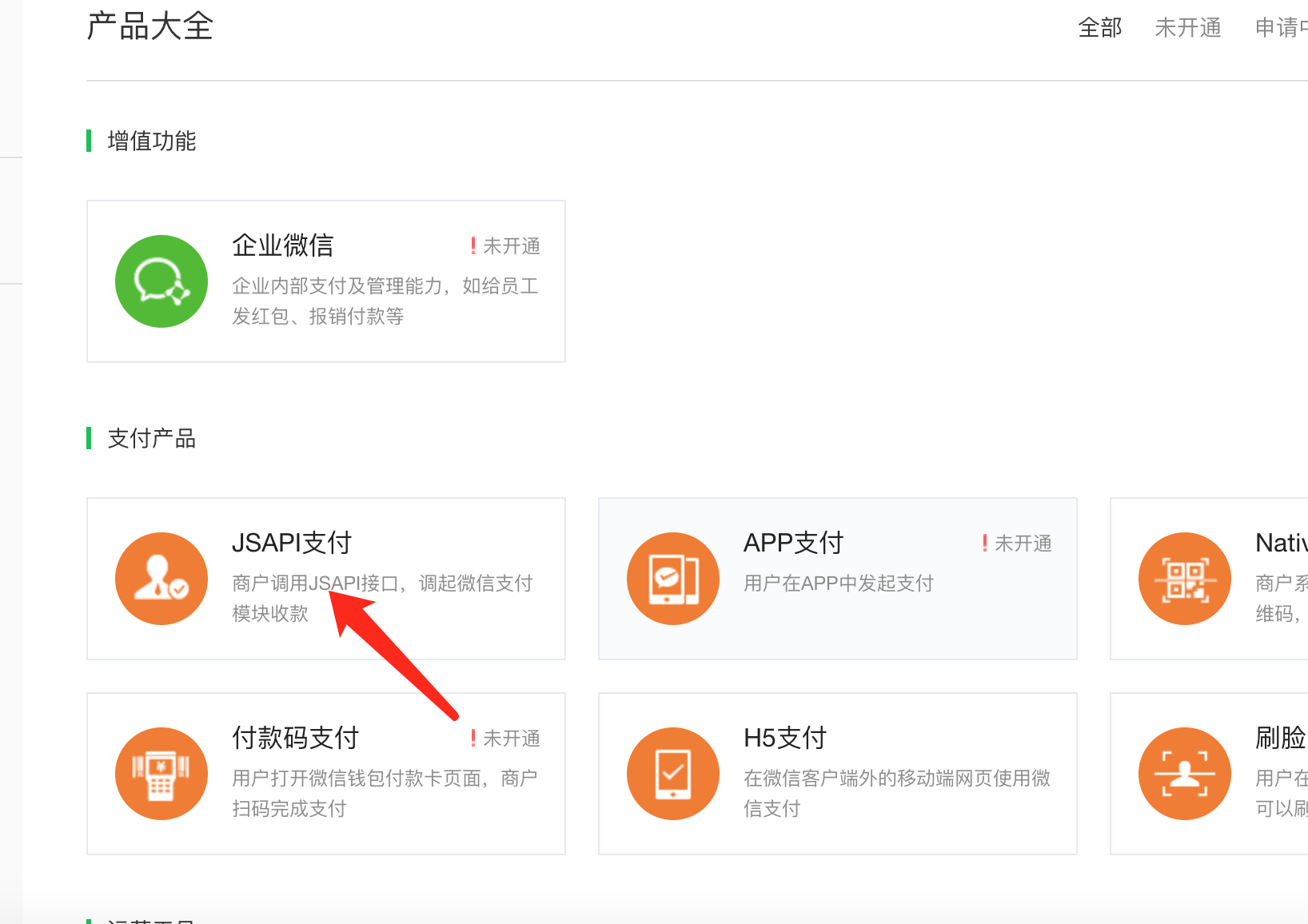
Task: Select the 申请中 filter tab
Action: point(1281,28)
